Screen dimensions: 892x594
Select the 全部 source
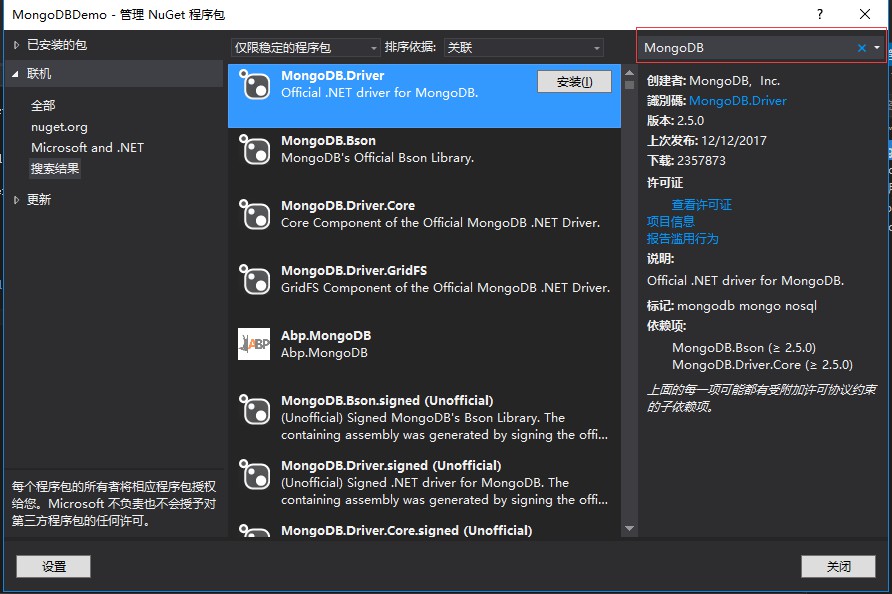coord(43,106)
